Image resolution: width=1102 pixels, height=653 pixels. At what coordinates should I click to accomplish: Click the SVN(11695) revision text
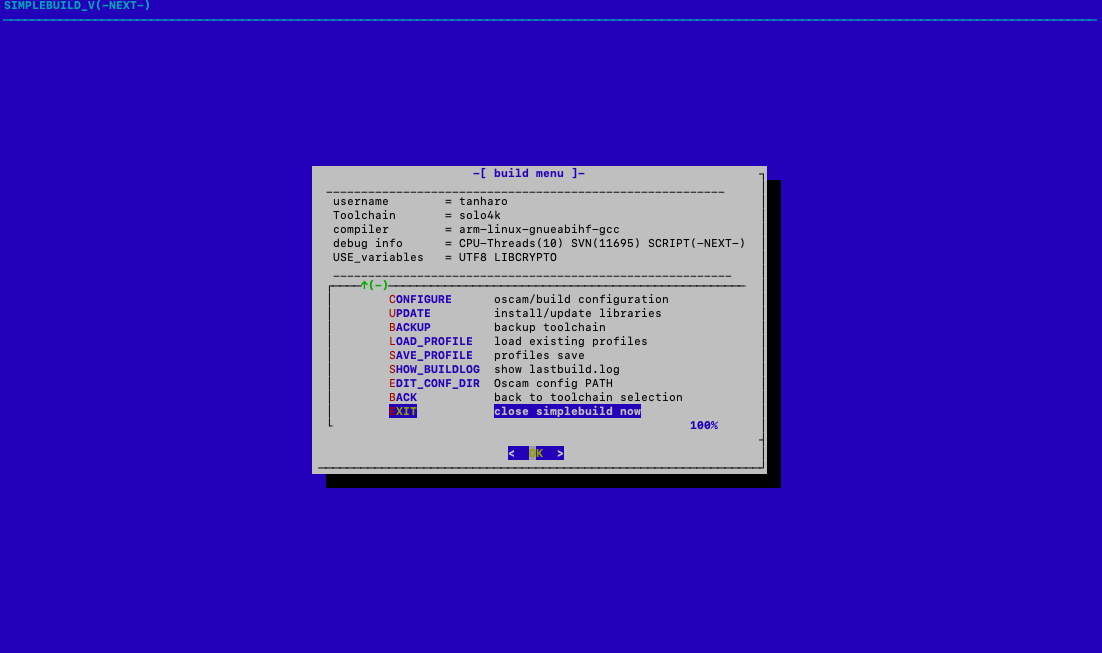point(605,243)
